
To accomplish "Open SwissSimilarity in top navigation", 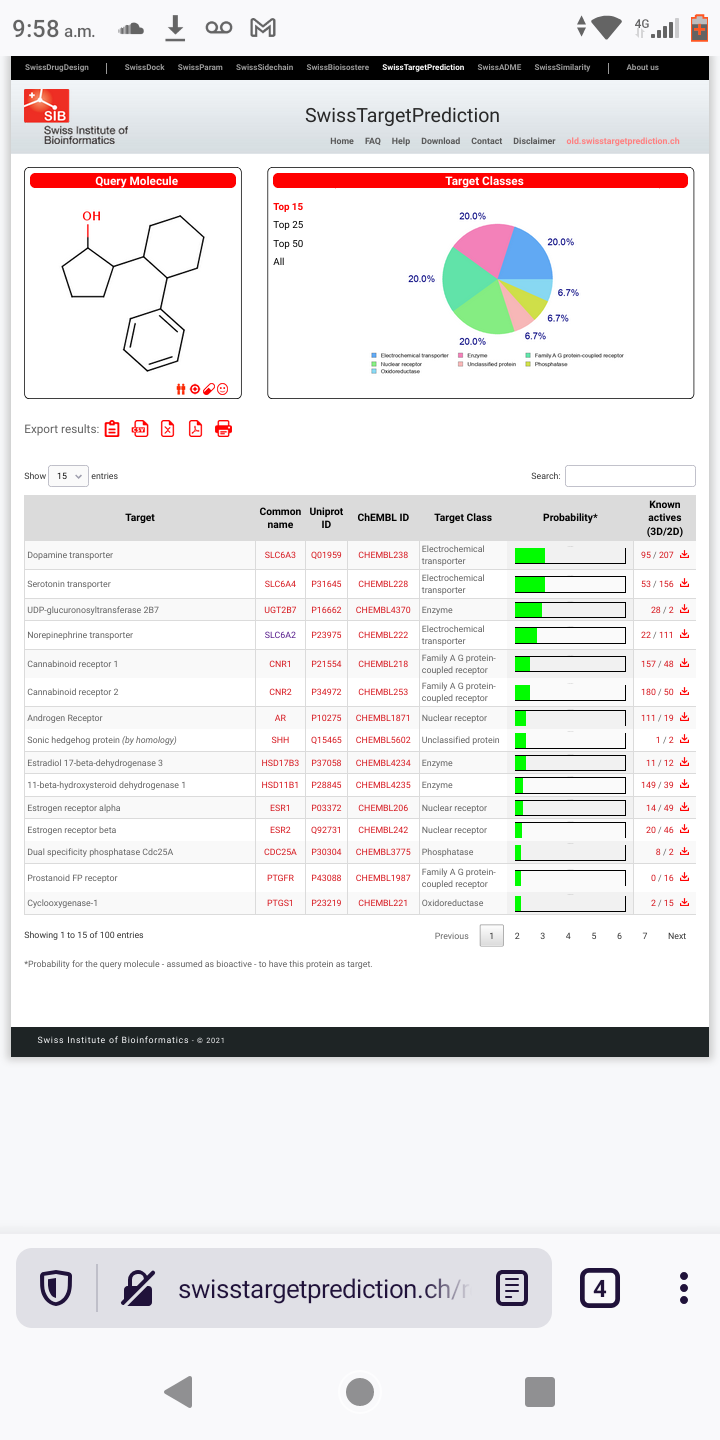I will (x=562, y=67).
